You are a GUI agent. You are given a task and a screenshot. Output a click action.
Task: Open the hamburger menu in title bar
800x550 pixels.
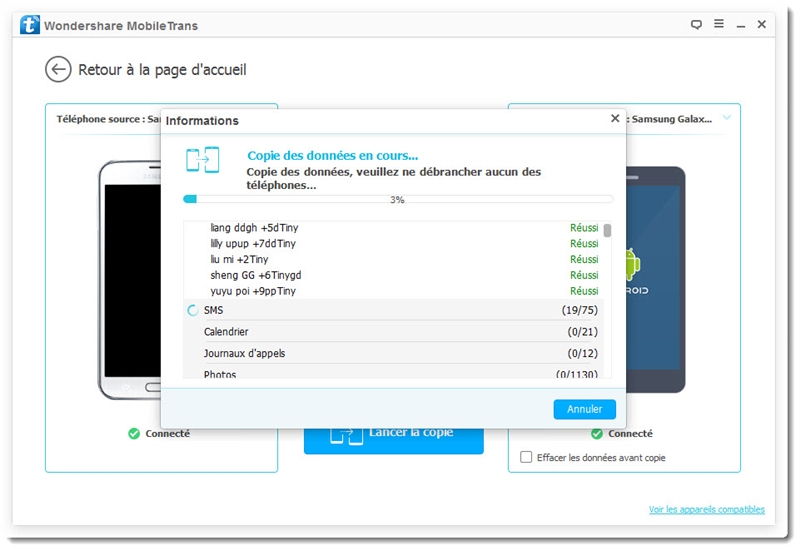719,23
